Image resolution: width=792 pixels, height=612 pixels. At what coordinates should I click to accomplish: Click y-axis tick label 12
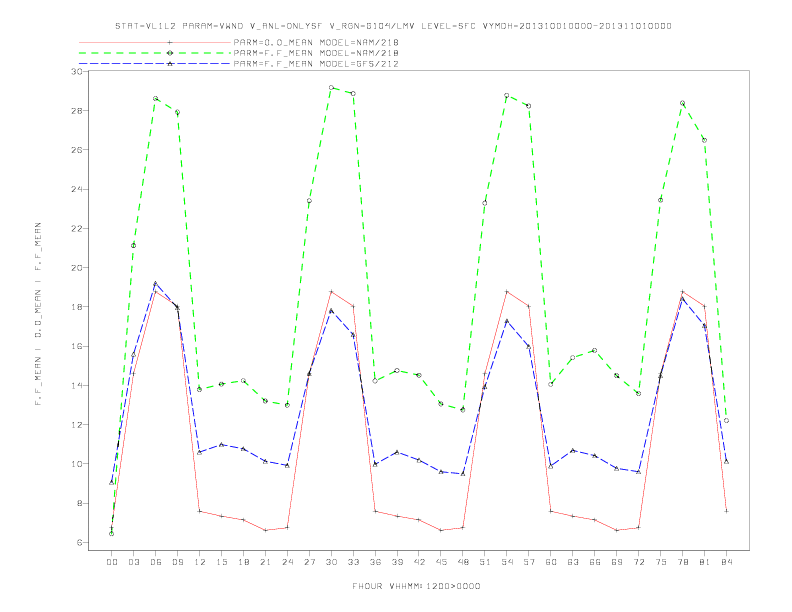[x=77, y=425]
